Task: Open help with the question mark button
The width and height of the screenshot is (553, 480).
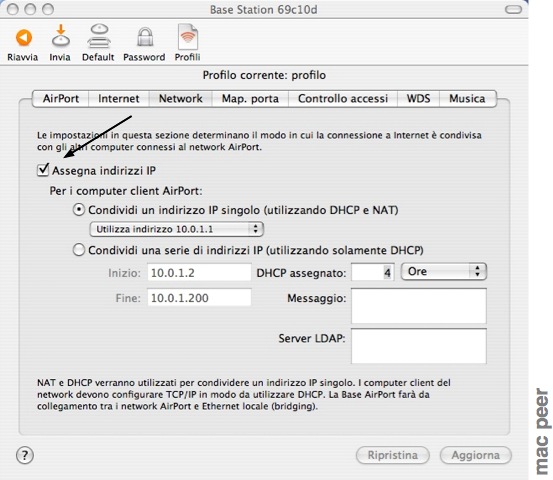Action: point(25,455)
